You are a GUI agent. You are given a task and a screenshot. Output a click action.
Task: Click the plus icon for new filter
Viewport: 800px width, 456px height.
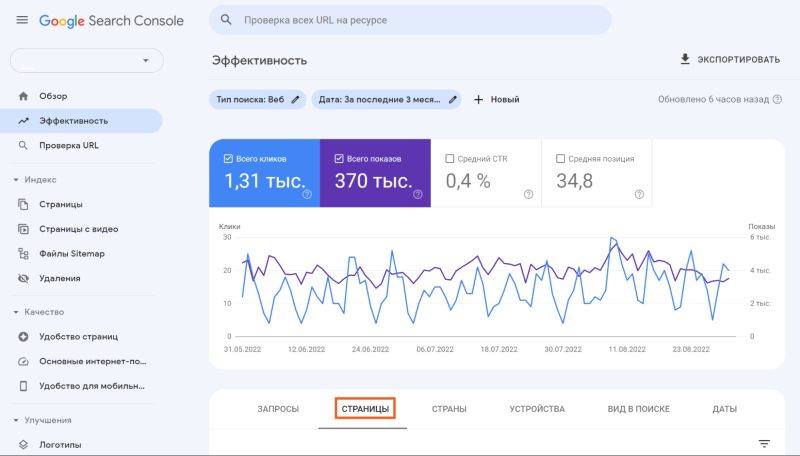pyautogui.click(x=478, y=99)
